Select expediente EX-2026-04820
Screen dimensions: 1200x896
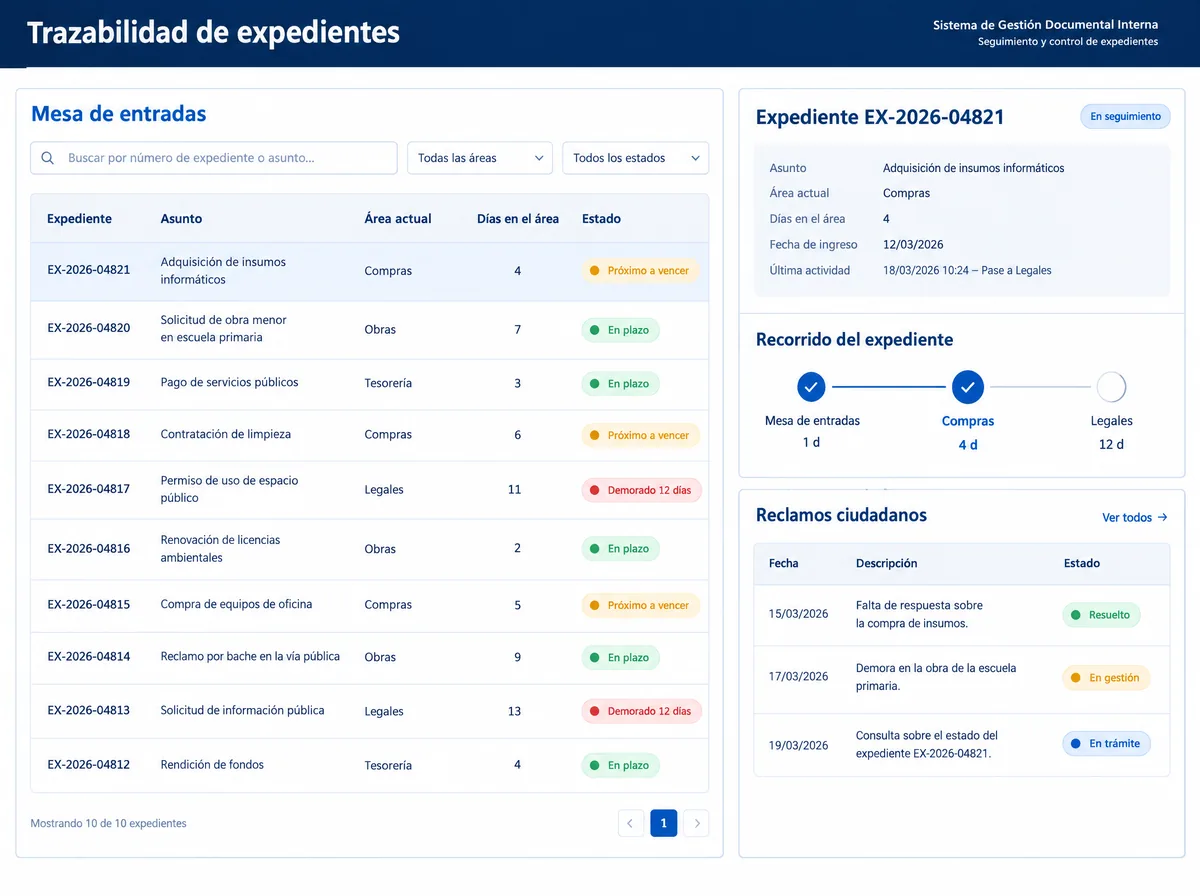[370, 329]
